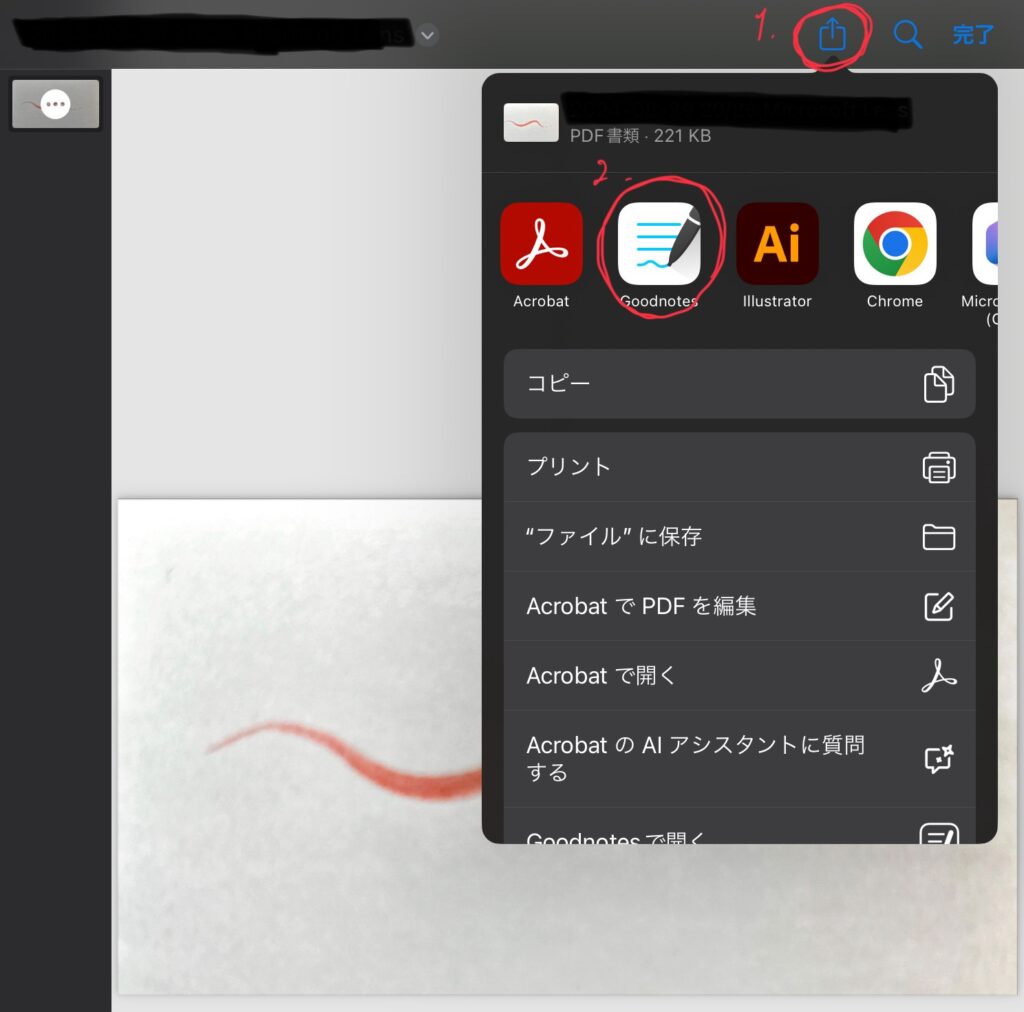
Task: Share the PDF to Acrobat app
Action: click(x=541, y=244)
